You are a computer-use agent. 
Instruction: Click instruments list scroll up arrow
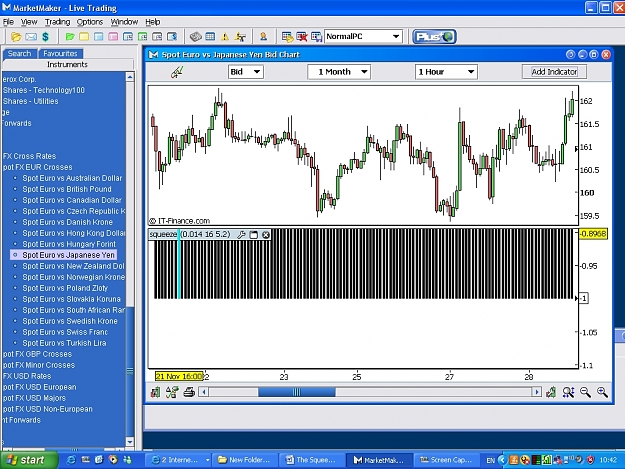pos(130,77)
